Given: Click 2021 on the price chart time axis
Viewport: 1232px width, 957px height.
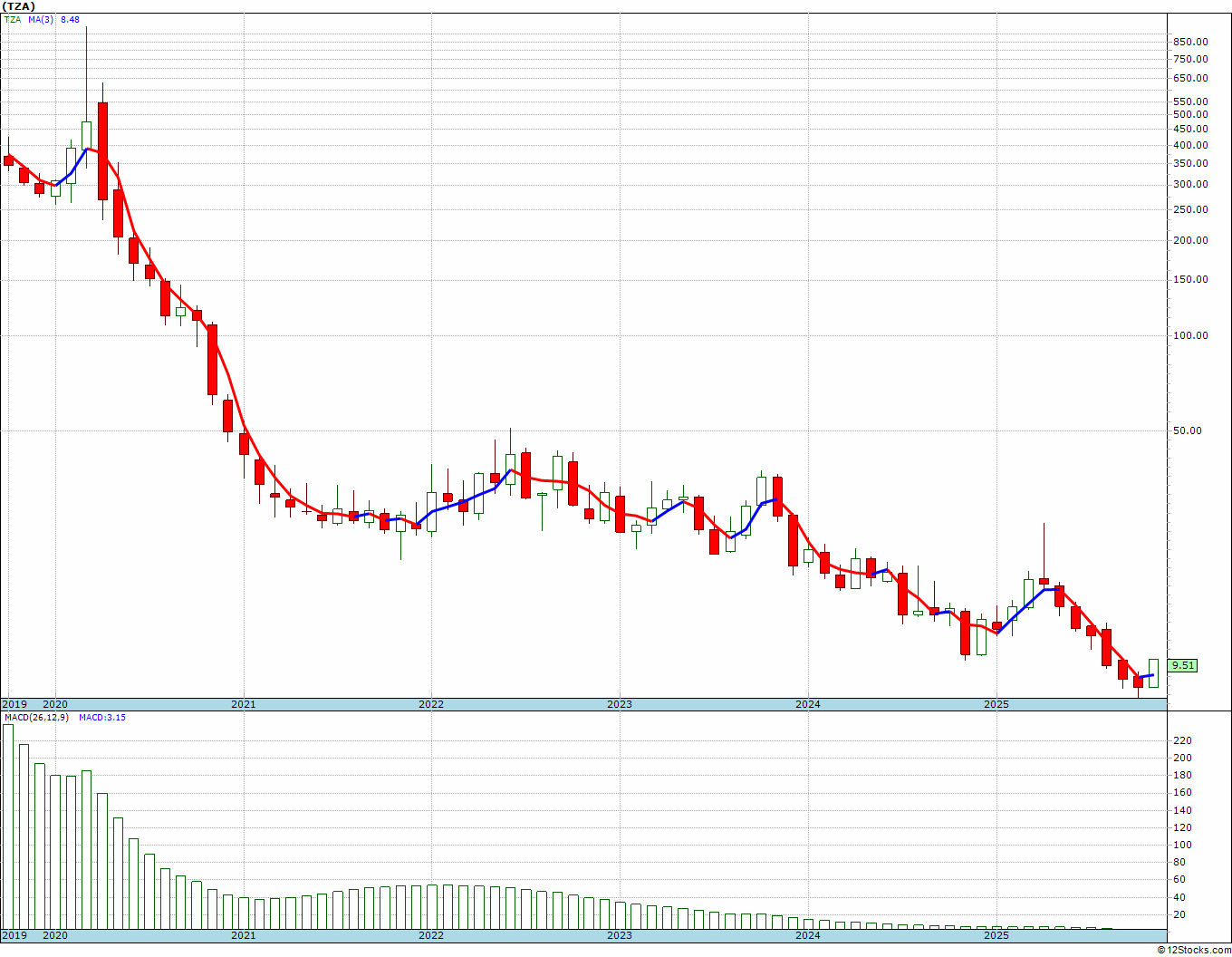Looking at the screenshot, I should click(x=243, y=704).
